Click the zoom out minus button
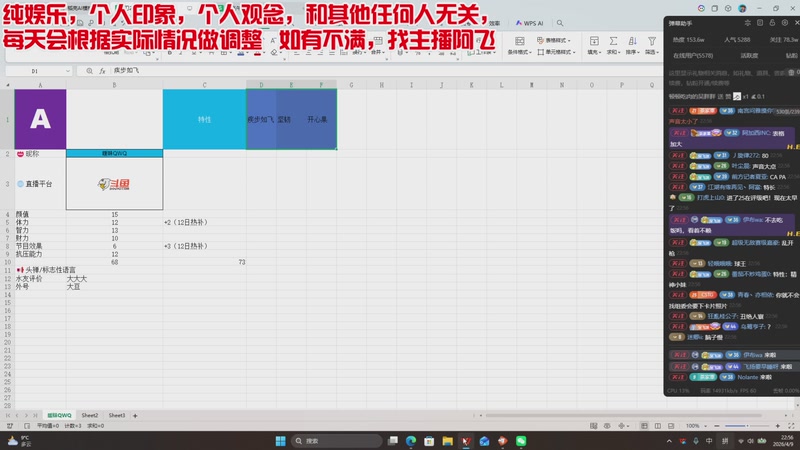800x450 pixels. pyautogui.click(x=716, y=426)
